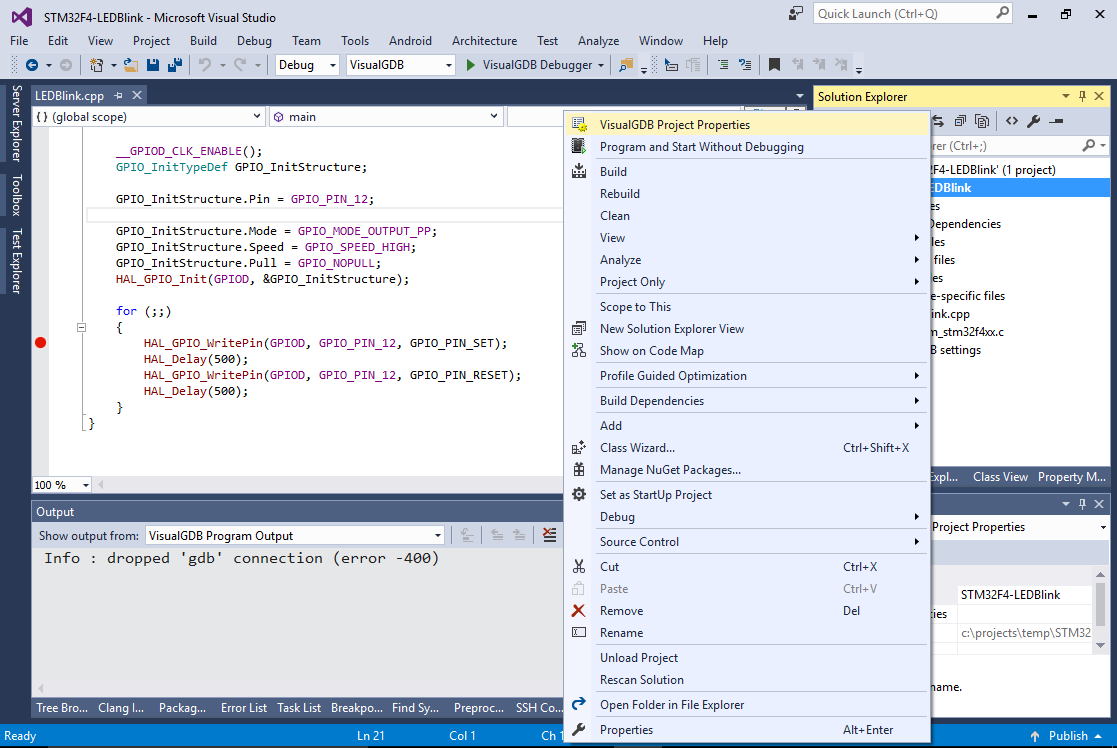Viewport: 1117px width, 748px height.
Task: Open the Analyze menu in the menu bar
Action: pyautogui.click(x=598, y=41)
